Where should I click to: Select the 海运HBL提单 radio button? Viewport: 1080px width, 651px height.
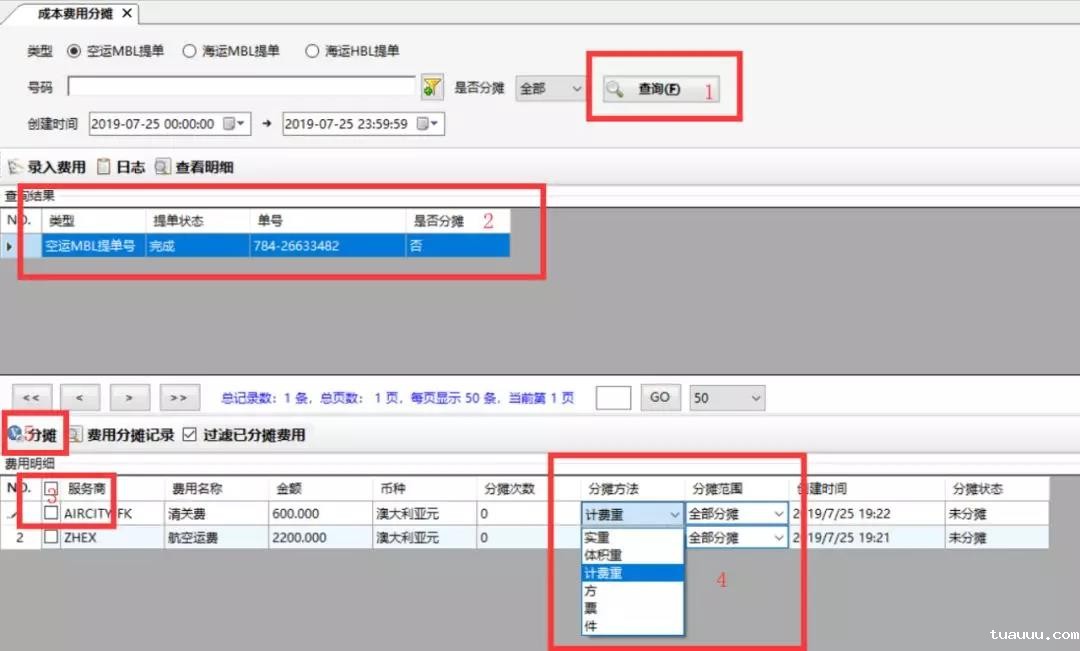[312, 51]
